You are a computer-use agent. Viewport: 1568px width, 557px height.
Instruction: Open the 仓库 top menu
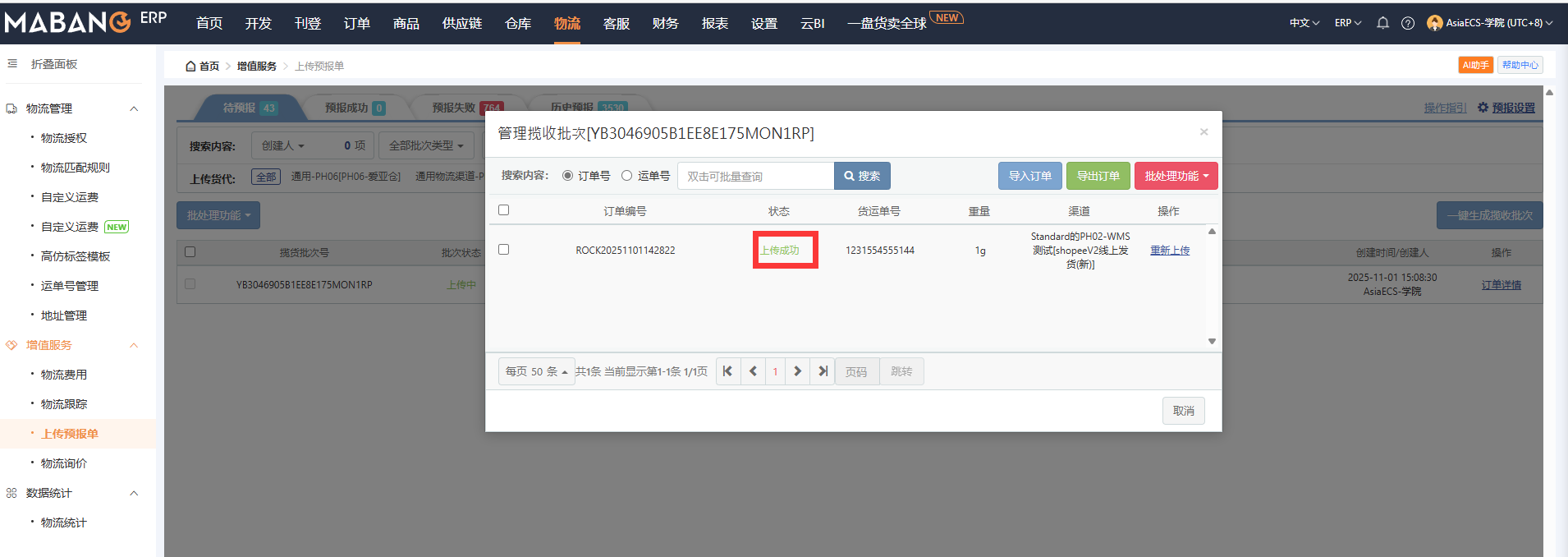(x=517, y=23)
